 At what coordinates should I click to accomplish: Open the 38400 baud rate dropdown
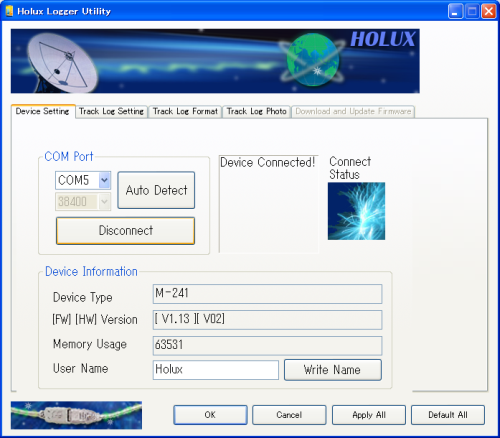pos(104,202)
